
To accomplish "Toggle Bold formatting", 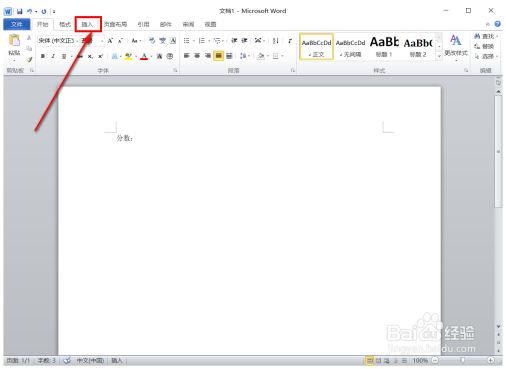I will [x=43, y=56].
